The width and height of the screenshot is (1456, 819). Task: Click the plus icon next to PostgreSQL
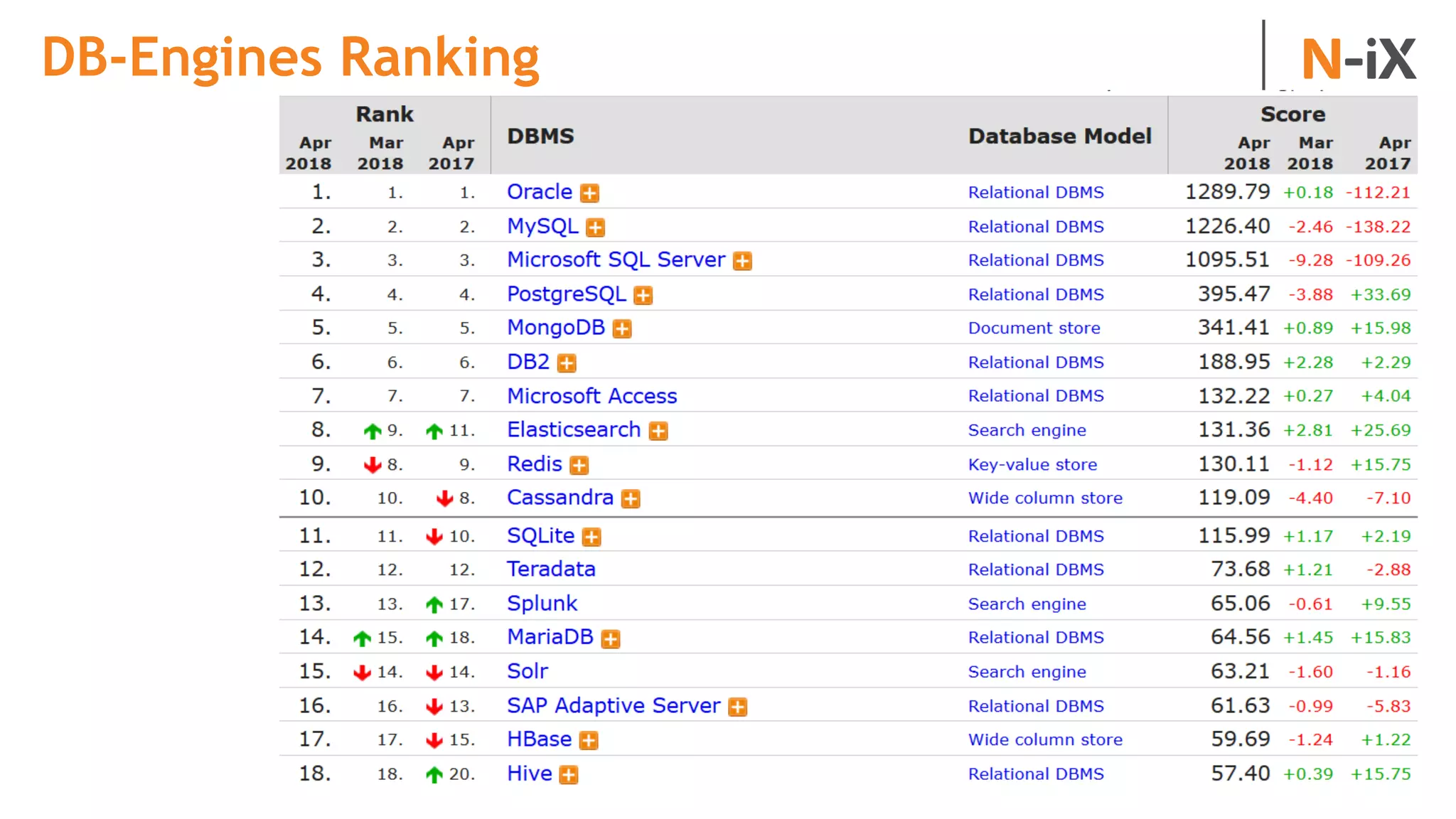point(643,295)
